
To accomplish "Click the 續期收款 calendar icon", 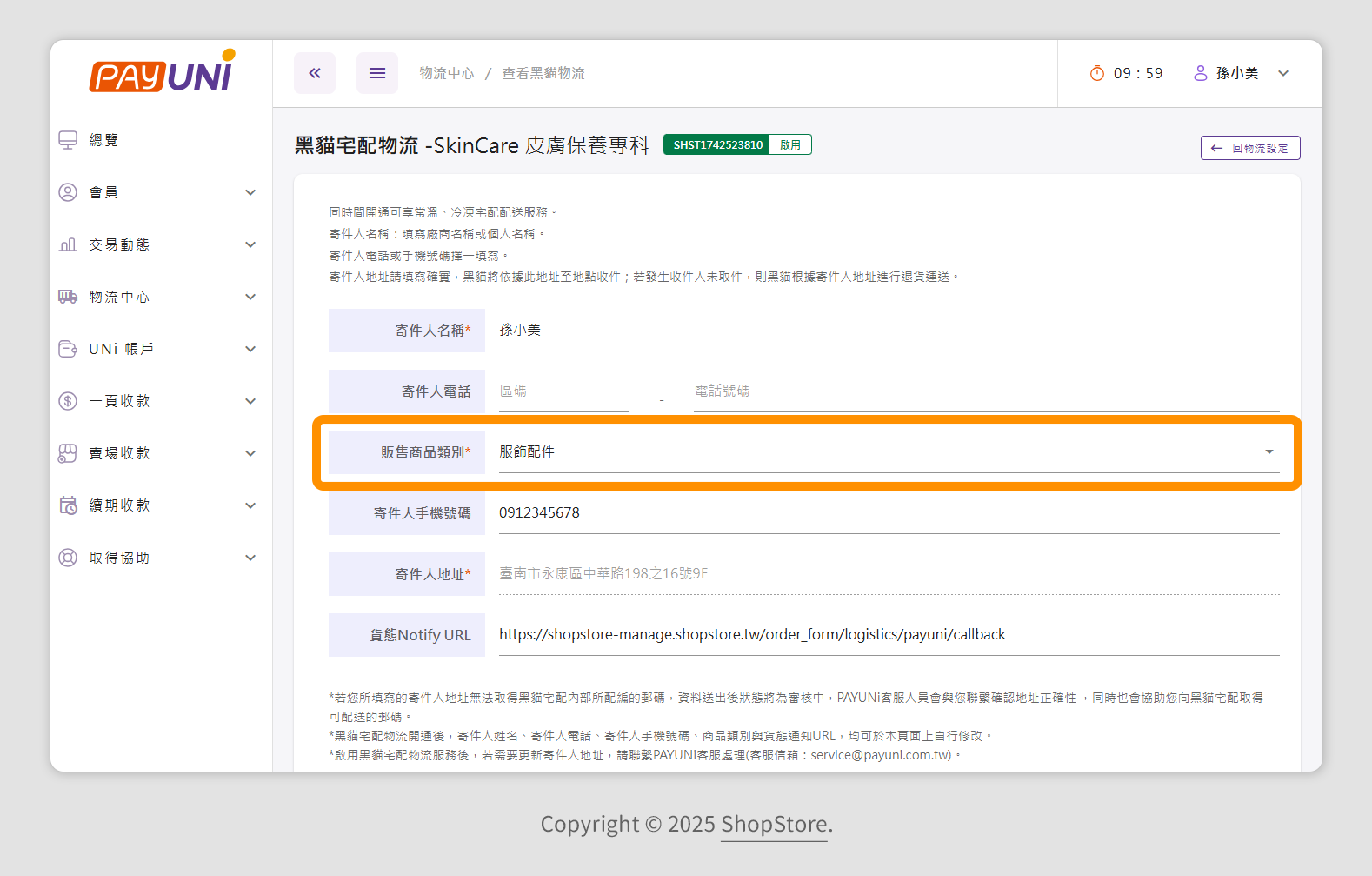I will pyautogui.click(x=68, y=505).
